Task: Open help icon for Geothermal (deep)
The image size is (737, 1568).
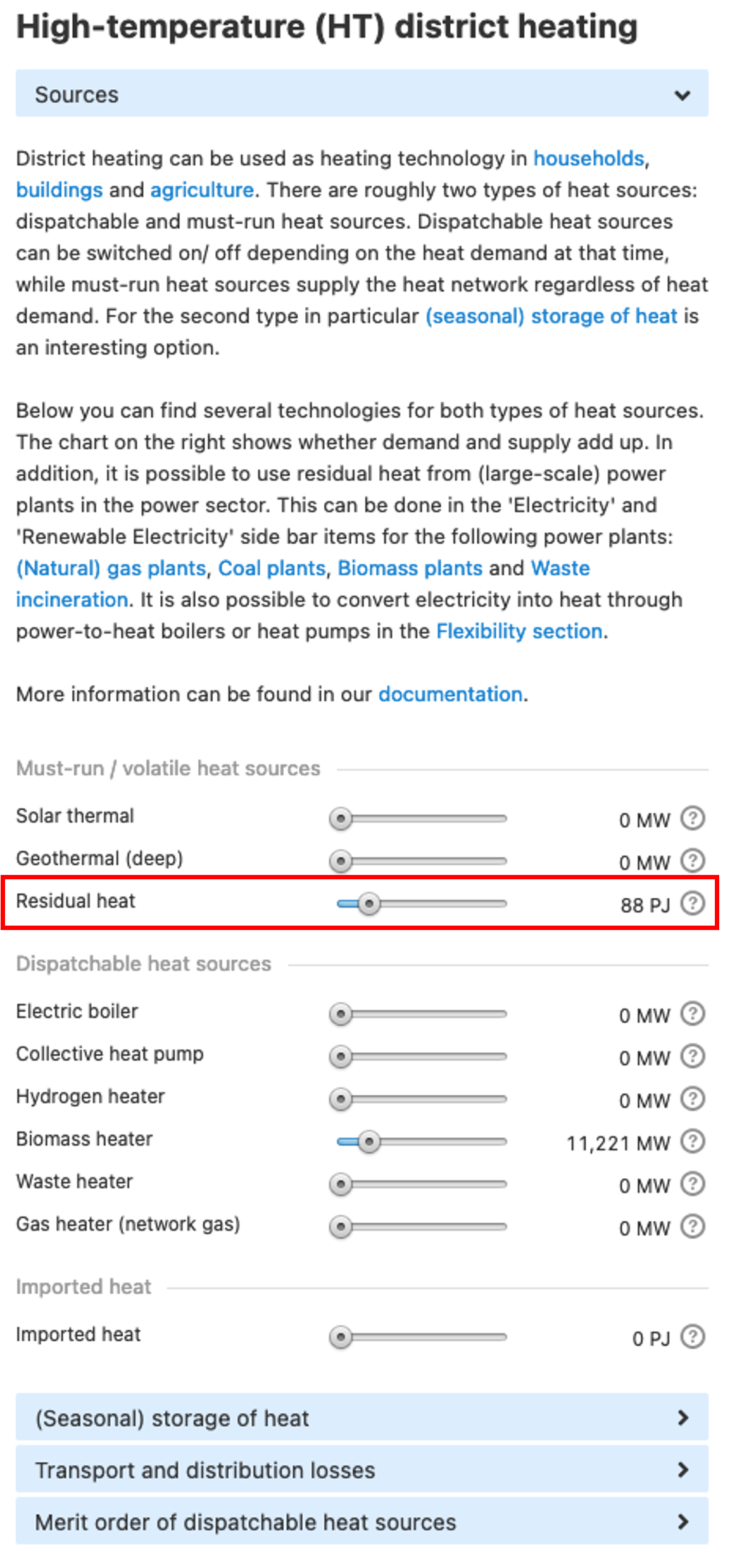Action: 692,860
